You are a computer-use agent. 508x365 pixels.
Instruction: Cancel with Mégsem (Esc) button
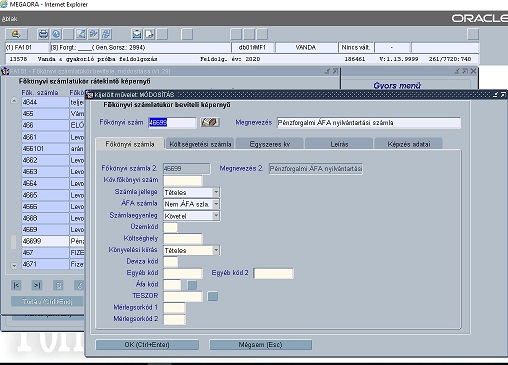260,345
